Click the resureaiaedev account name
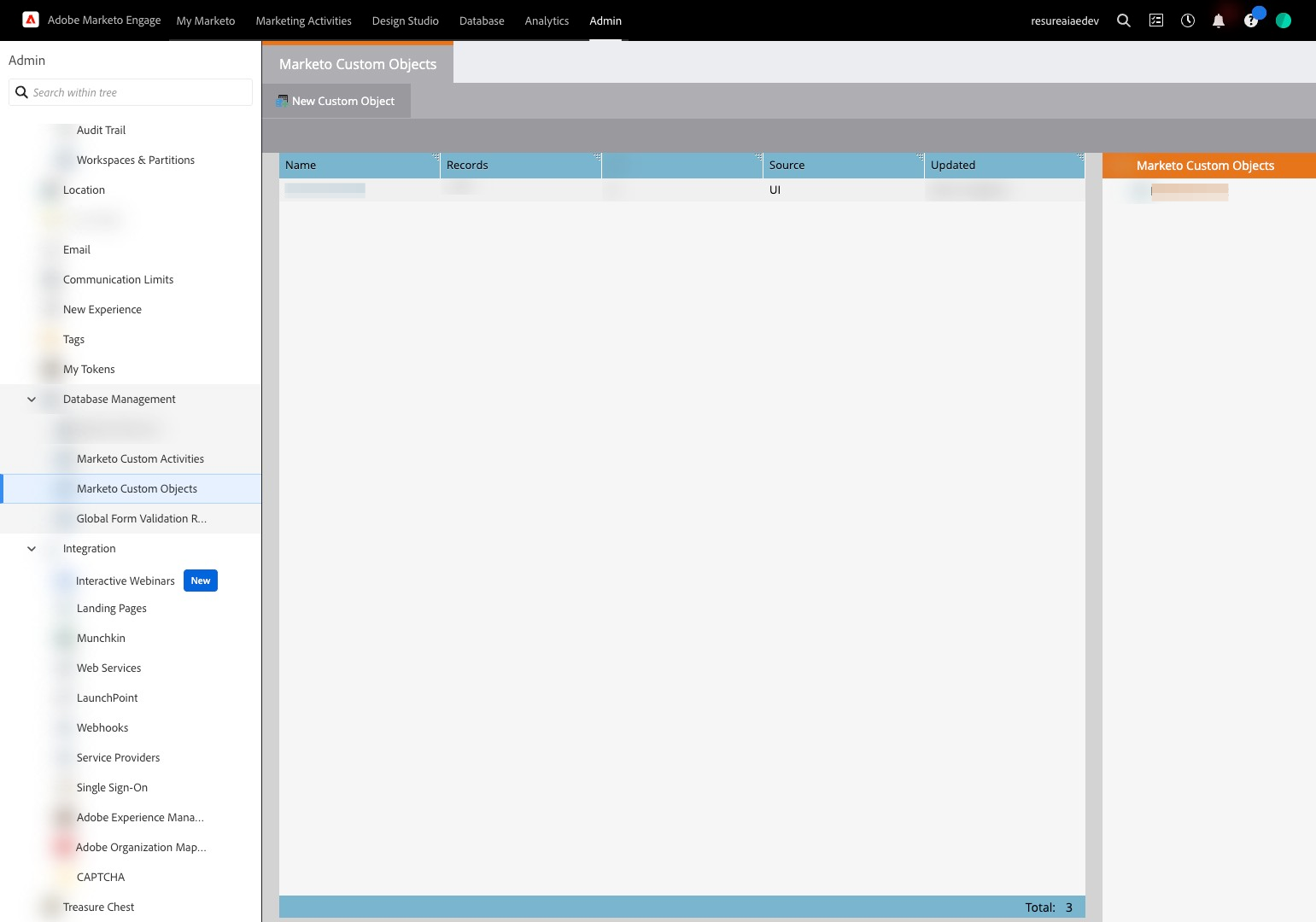Image resolution: width=1316 pixels, height=922 pixels. click(1065, 20)
